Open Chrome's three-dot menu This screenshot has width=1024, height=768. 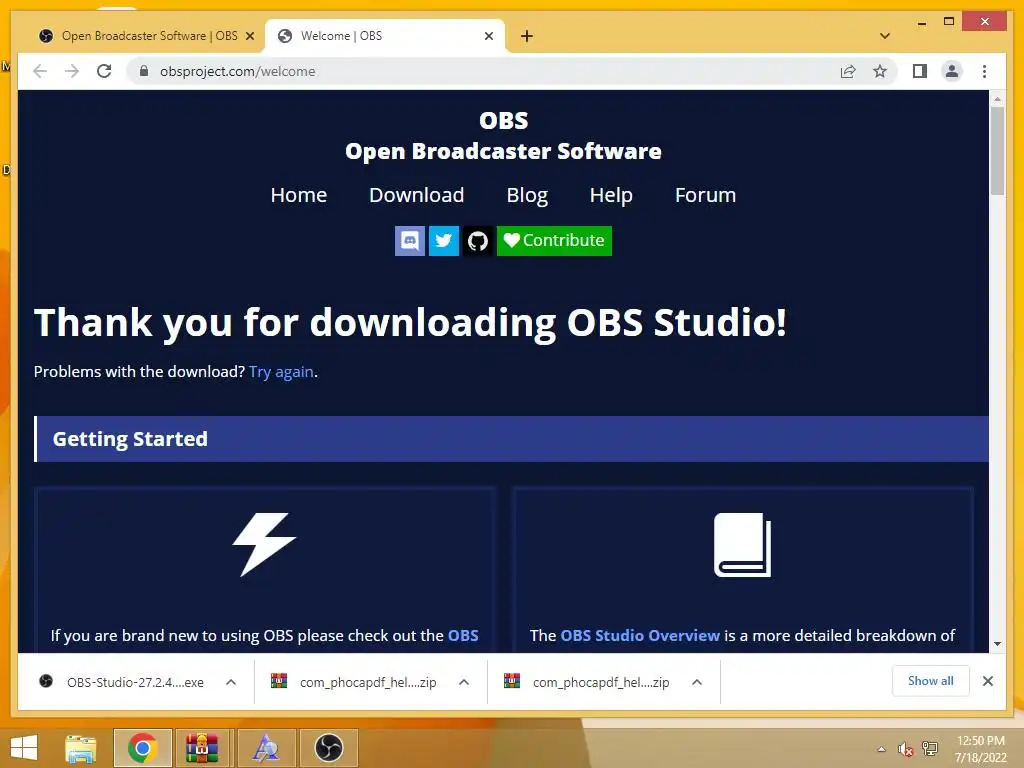pyautogui.click(x=984, y=71)
